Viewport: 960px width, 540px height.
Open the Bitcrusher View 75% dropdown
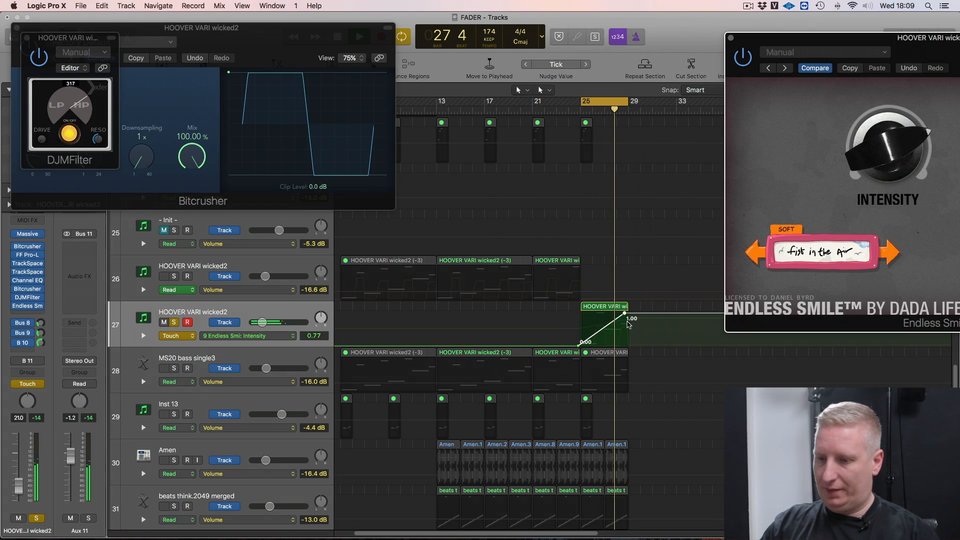coord(353,58)
